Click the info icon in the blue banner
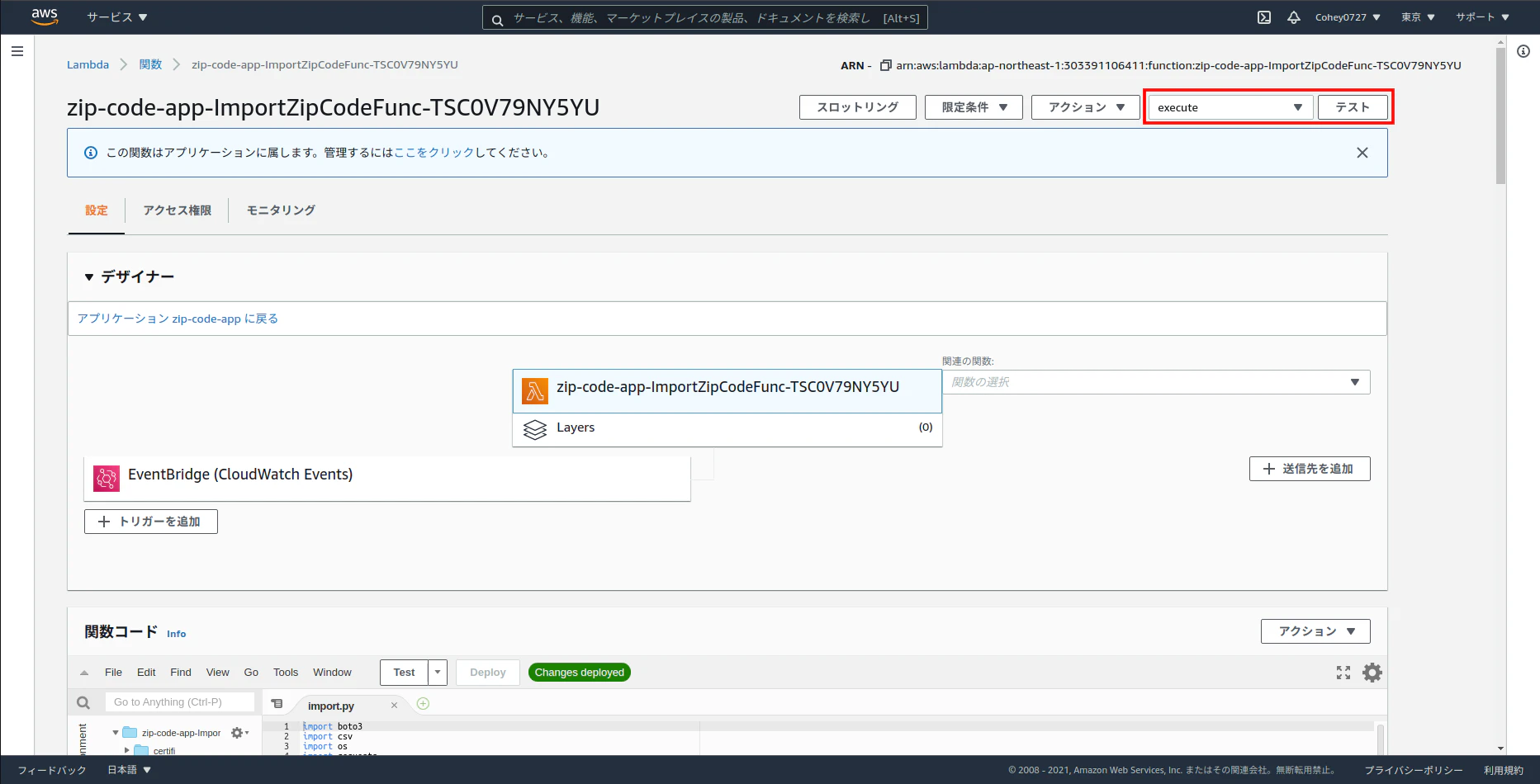The width and height of the screenshot is (1540, 784). pos(91,153)
